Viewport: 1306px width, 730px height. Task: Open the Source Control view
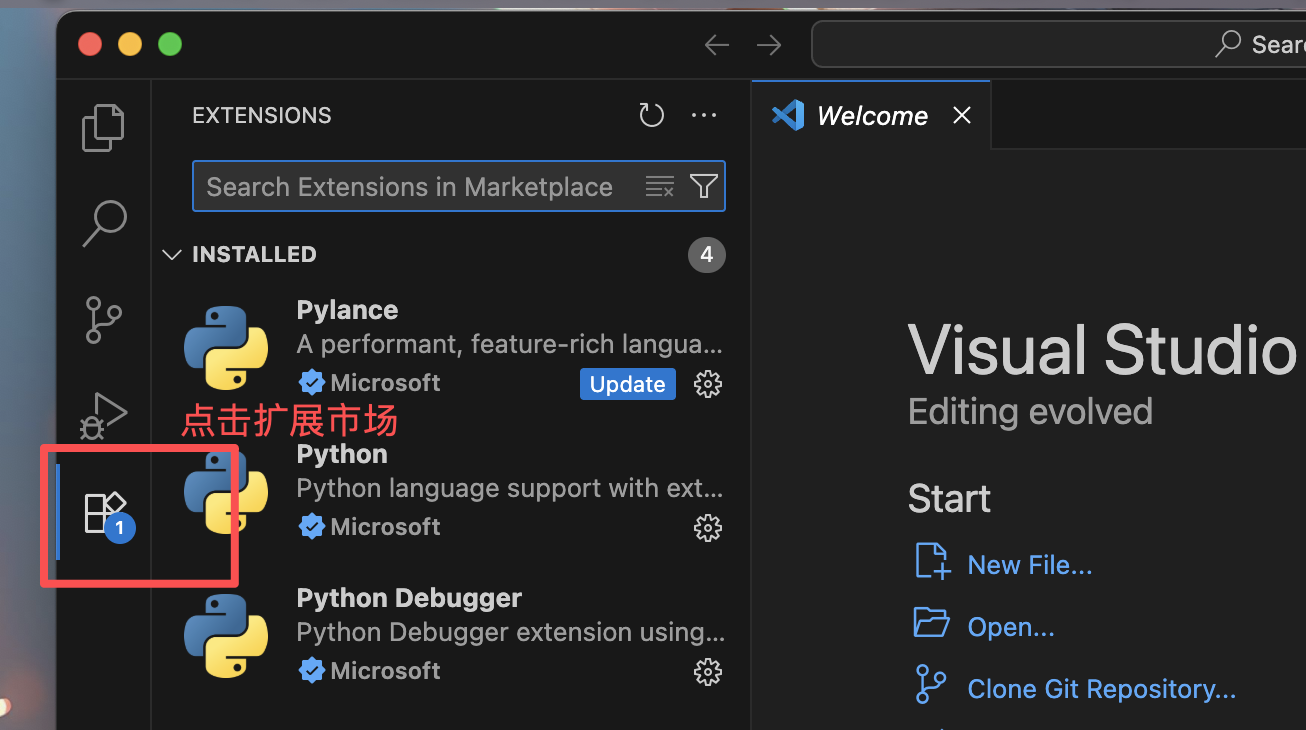[x=103, y=320]
